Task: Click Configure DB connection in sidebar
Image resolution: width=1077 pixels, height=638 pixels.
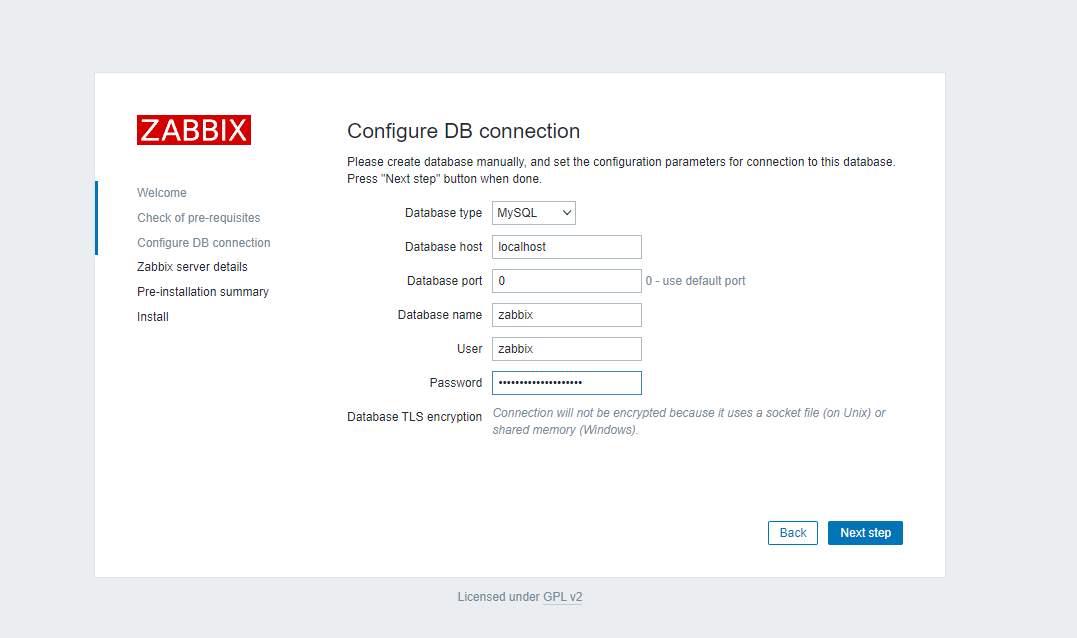Action: (204, 243)
